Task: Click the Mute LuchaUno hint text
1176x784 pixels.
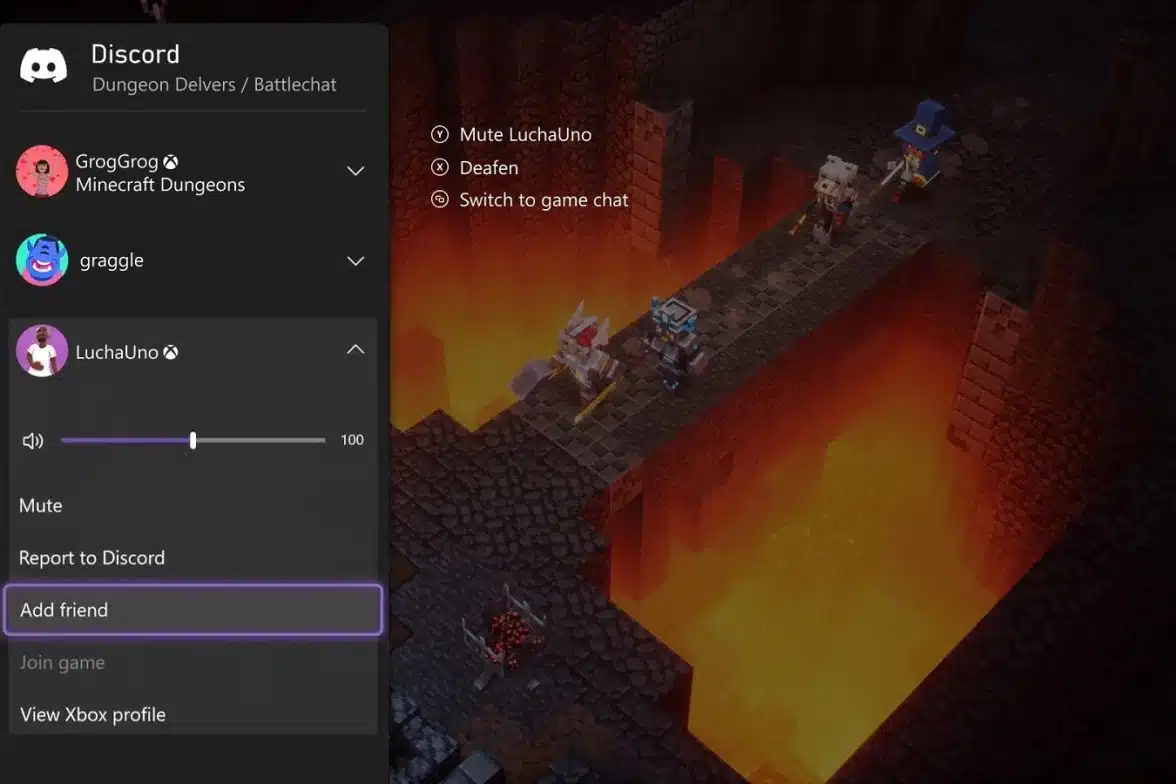Action: tap(525, 134)
